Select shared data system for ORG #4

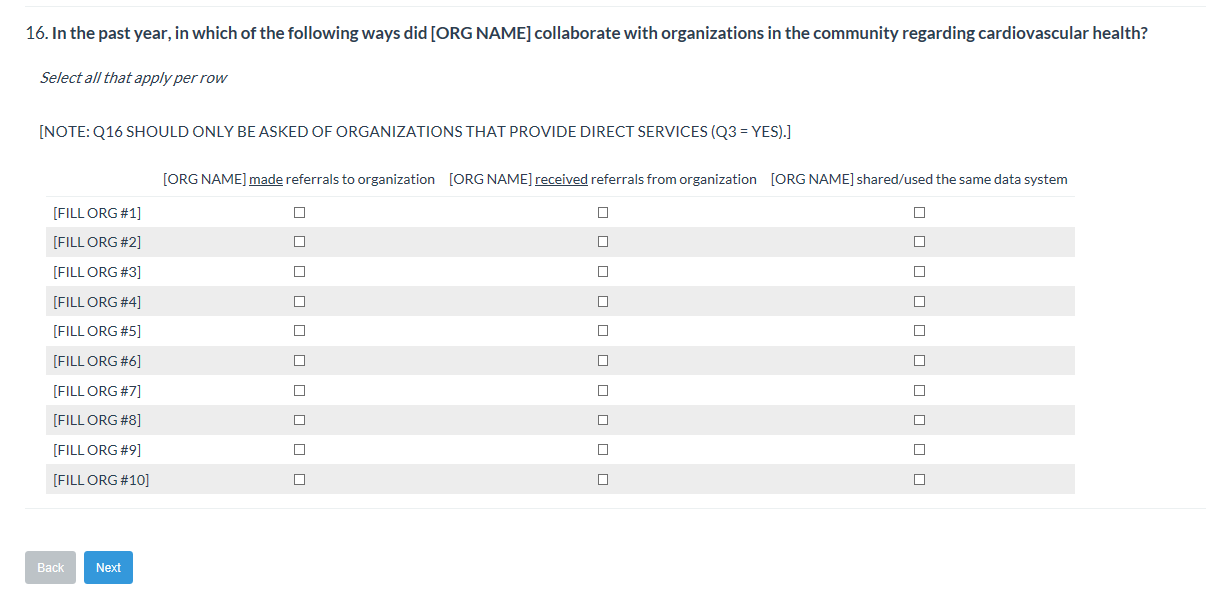(919, 301)
